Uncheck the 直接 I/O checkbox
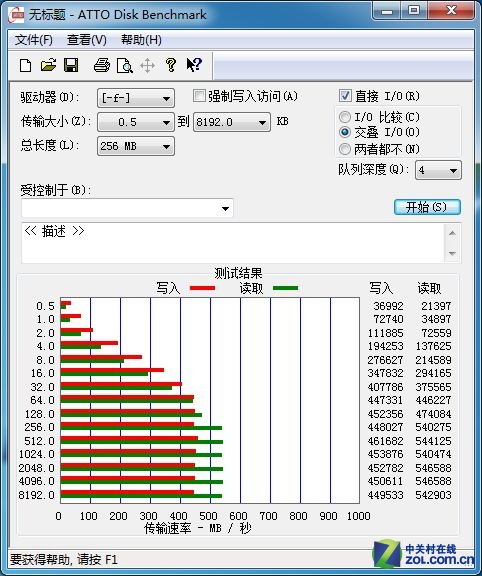482x576 pixels. click(345, 96)
